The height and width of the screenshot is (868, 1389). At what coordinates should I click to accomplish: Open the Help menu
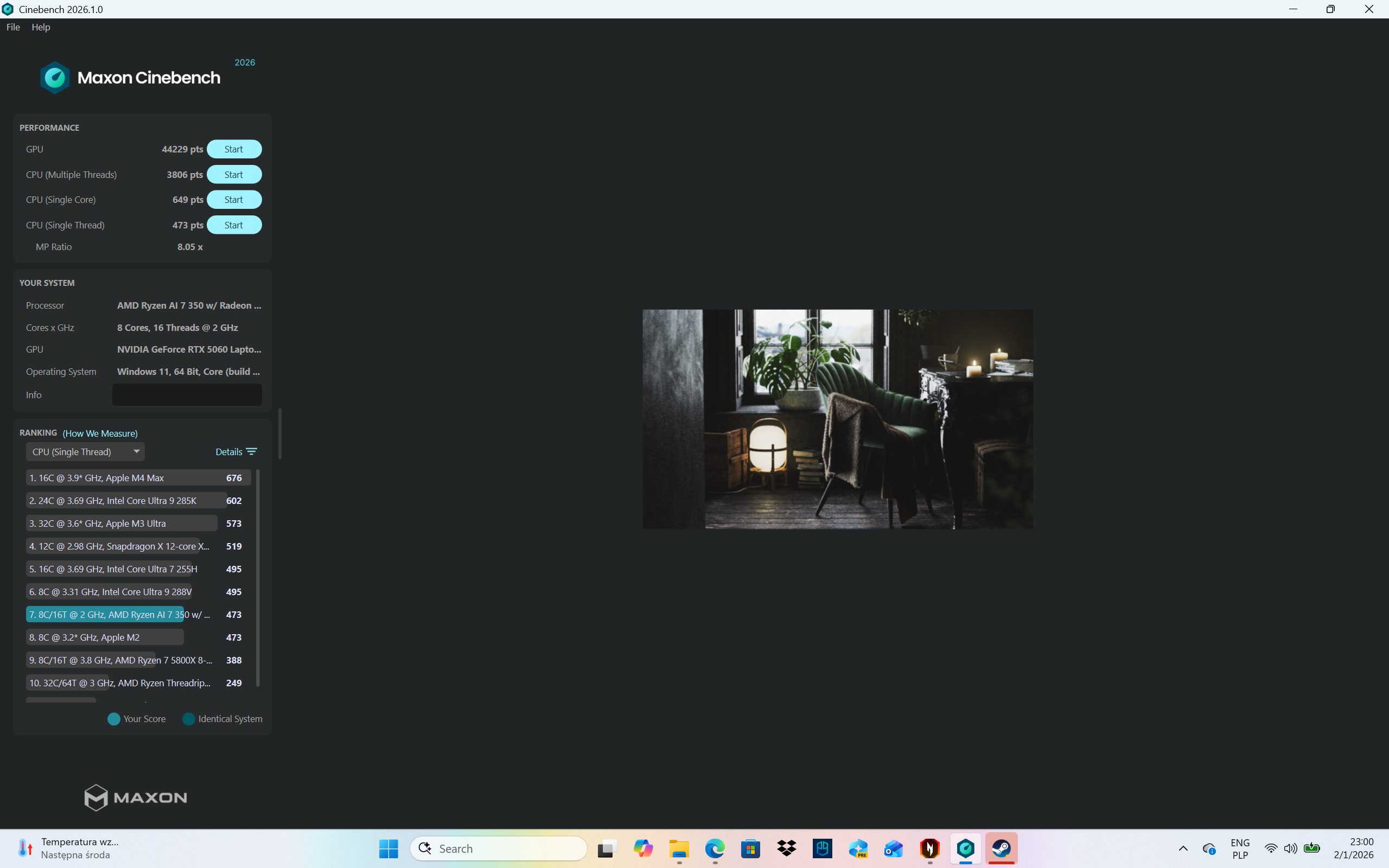click(41, 27)
